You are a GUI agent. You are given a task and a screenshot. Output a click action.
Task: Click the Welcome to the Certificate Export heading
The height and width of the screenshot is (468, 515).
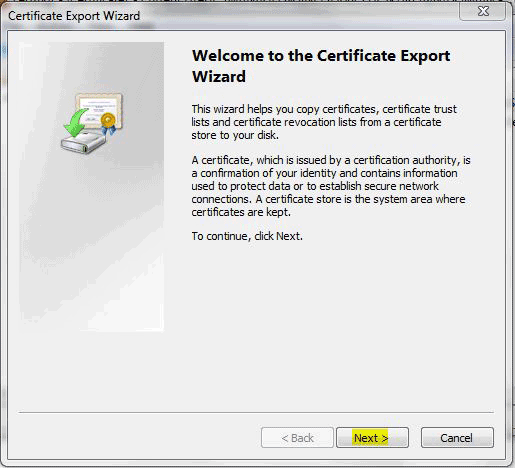pos(321,56)
